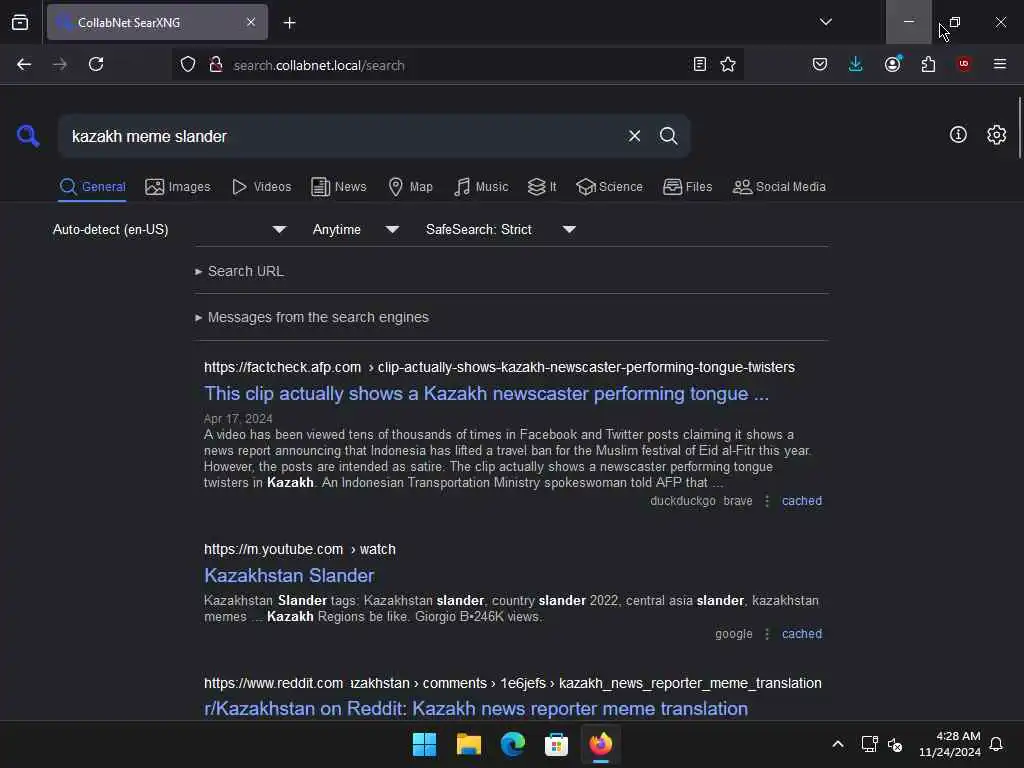1024x768 pixels.
Task: Open options dots for YouTube result
Action: pos(767,633)
